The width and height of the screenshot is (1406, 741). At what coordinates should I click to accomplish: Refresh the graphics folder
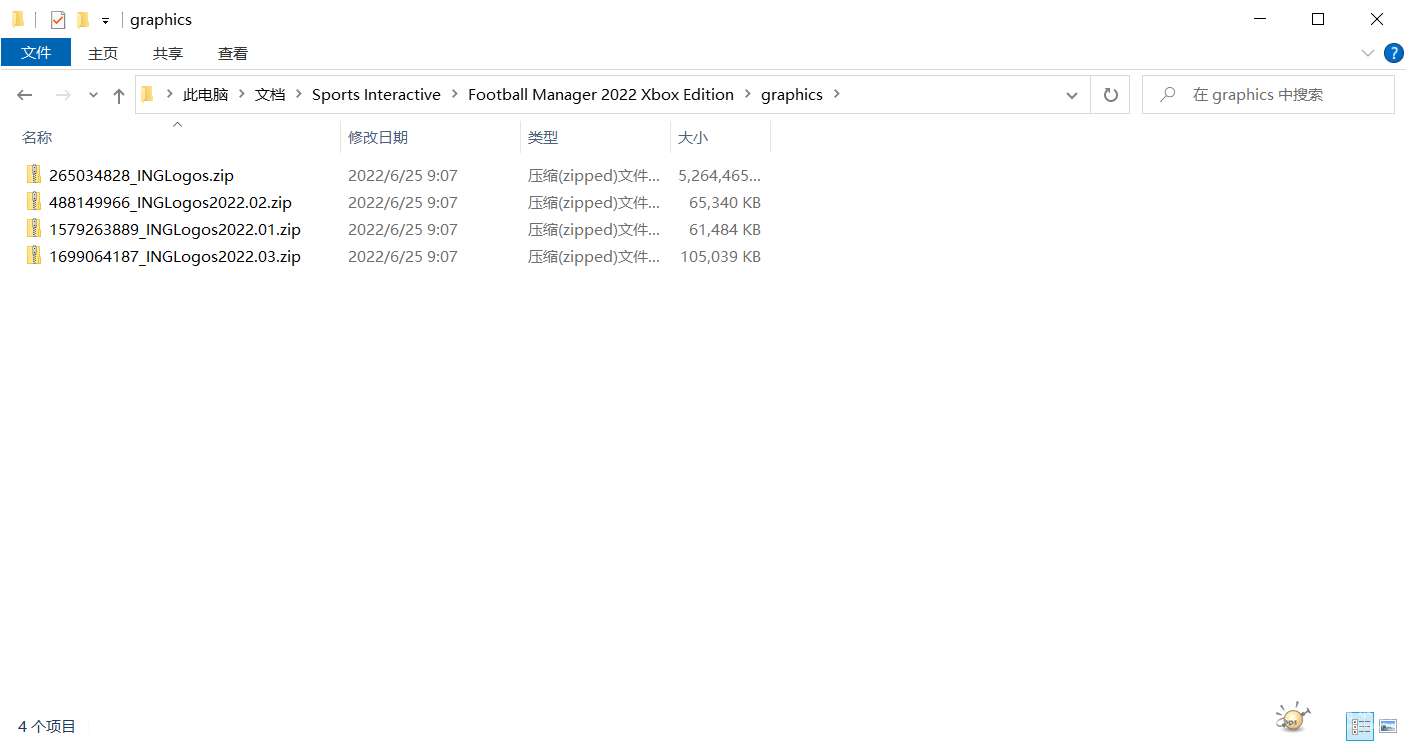(1110, 95)
